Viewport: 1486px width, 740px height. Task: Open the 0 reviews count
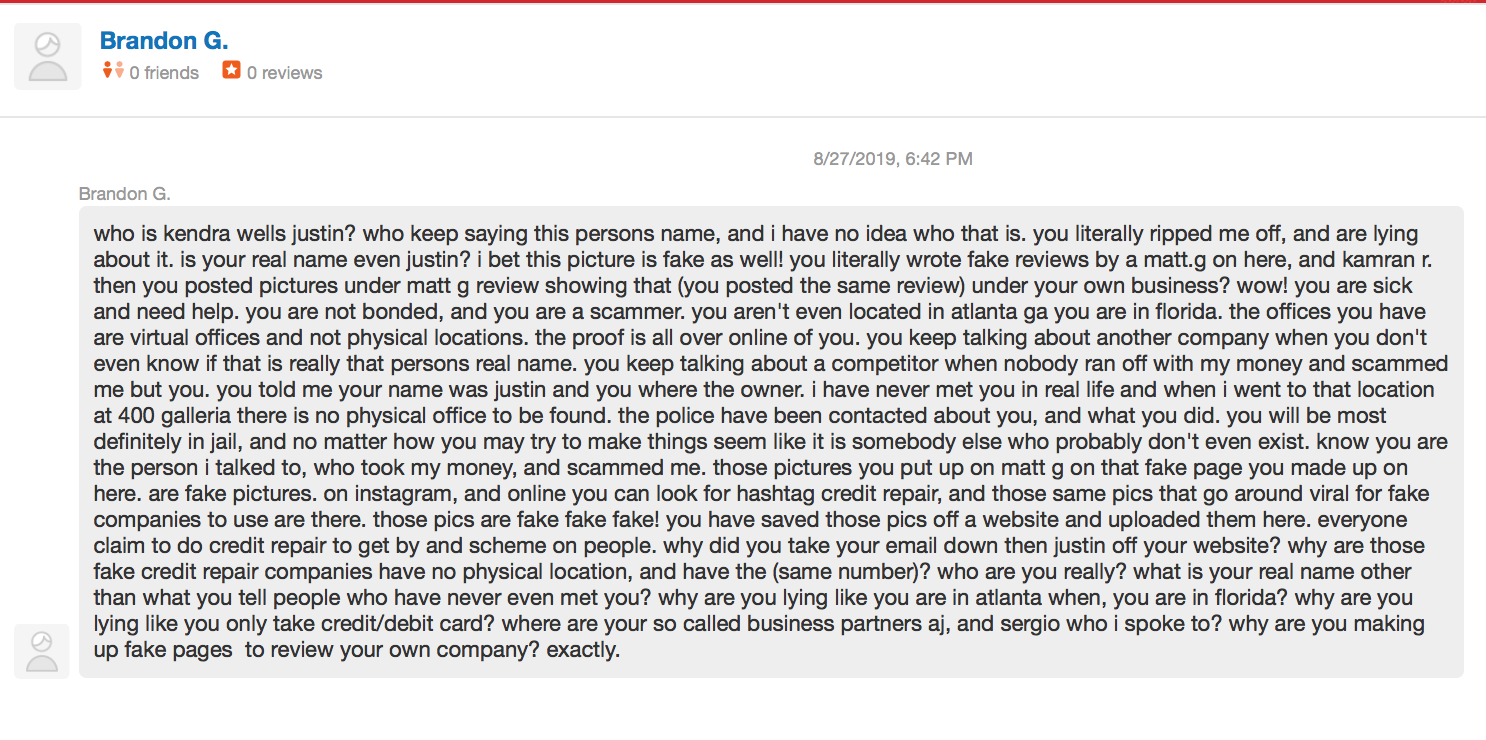(284, 73)
